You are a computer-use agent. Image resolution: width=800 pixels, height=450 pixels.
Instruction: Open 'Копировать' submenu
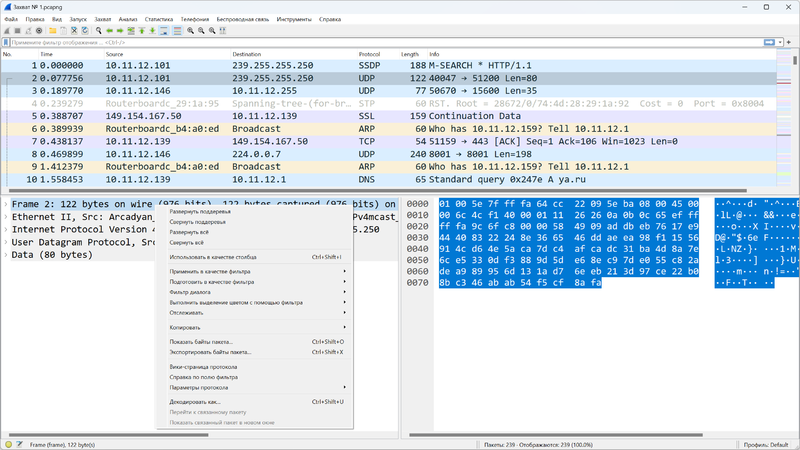click(257, 328)
